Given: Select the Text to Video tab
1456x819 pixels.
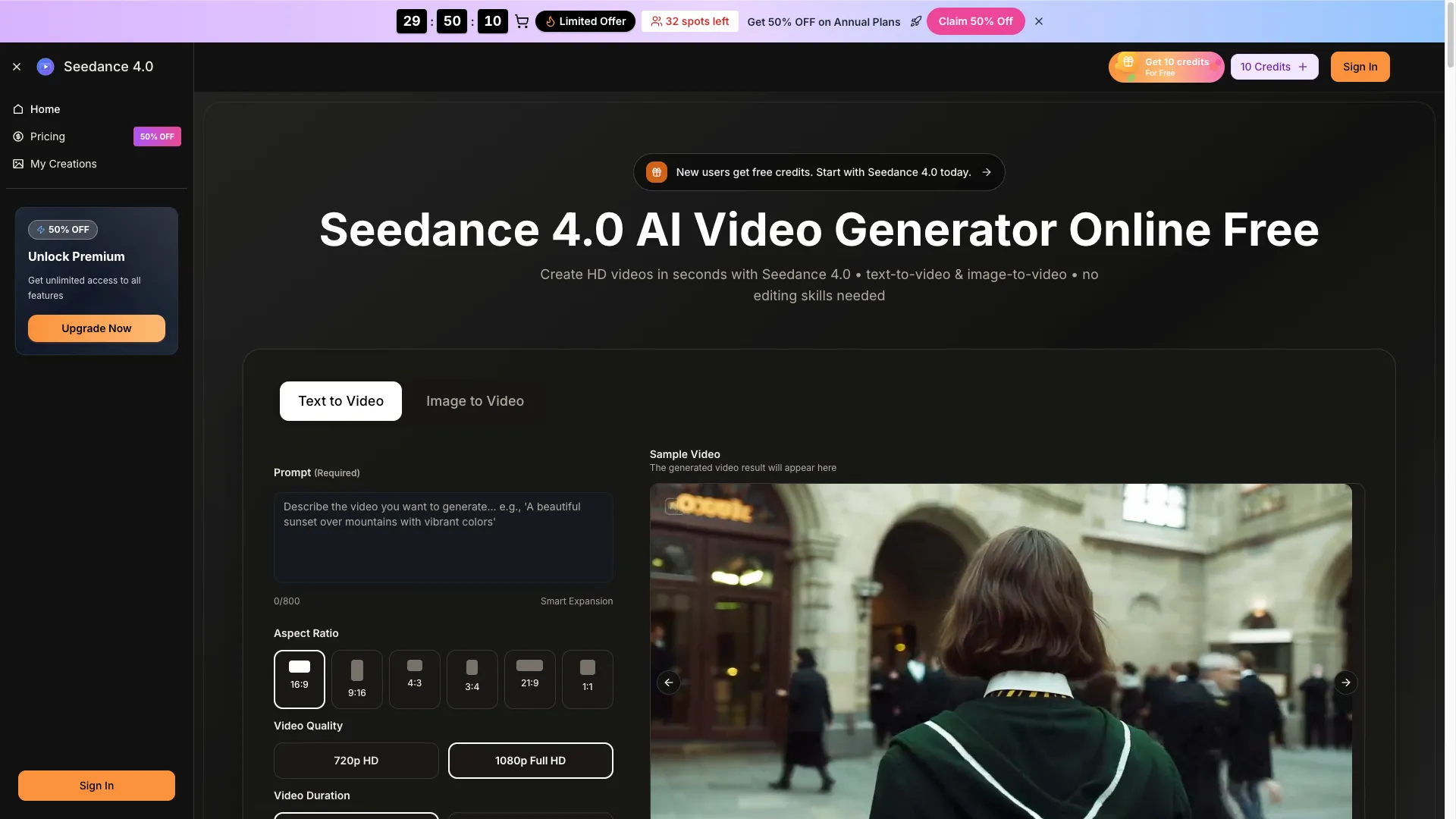Looking at the screenshot, I should [x=340, y=400].
